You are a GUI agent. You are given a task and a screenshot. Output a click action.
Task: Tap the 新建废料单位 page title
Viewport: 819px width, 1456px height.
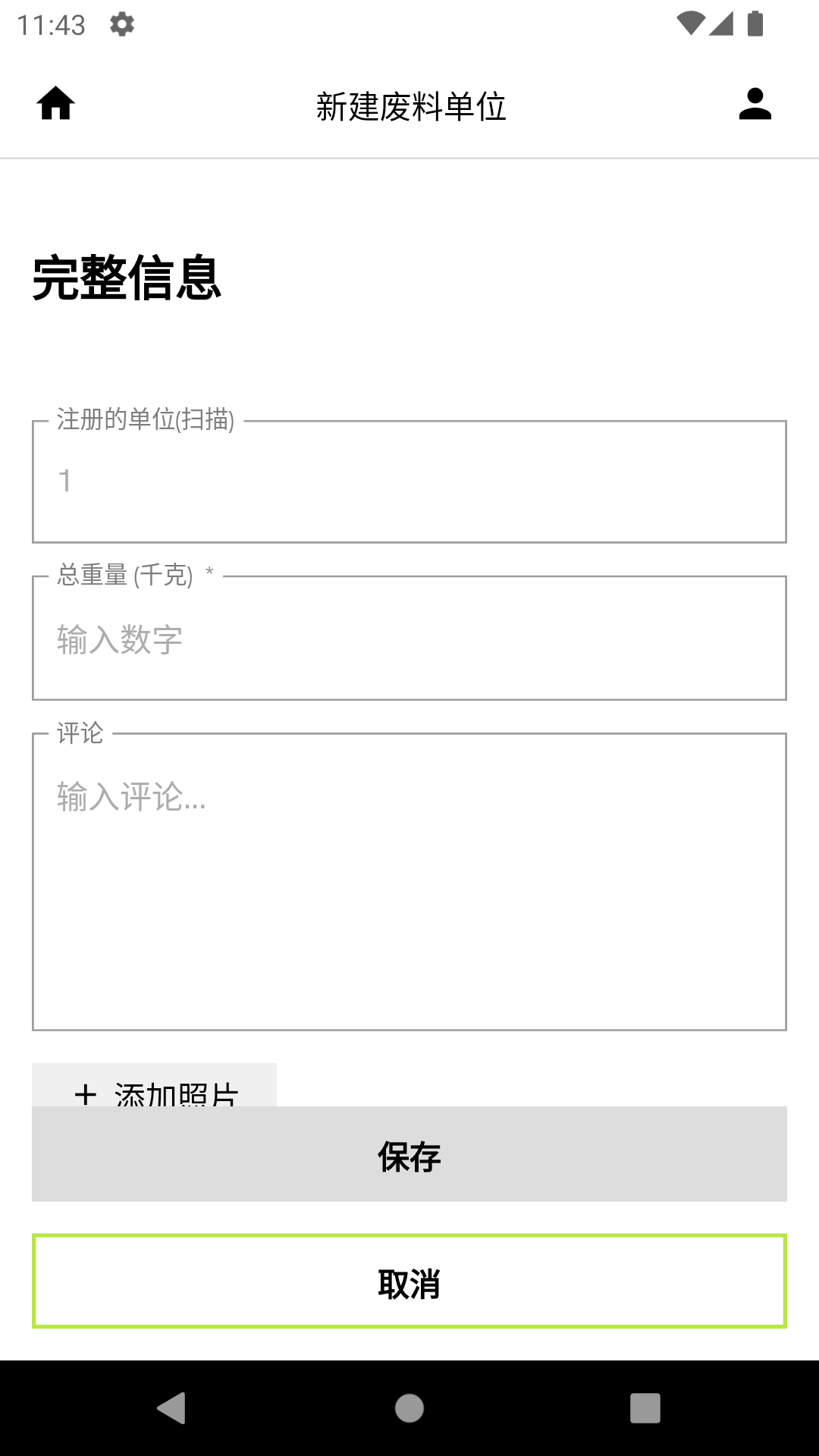(410, 106)
